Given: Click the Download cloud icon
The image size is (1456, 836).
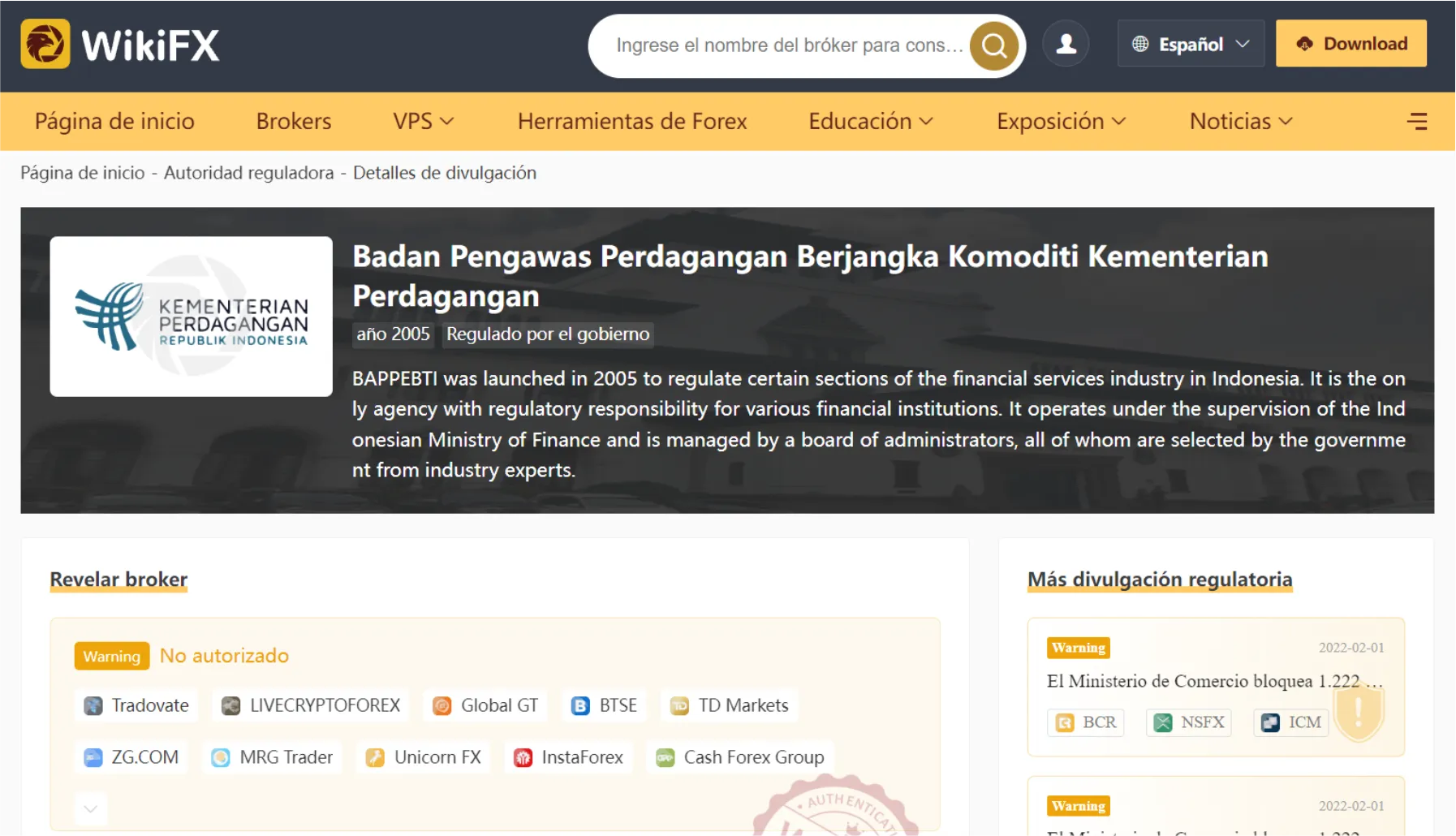Looking at the screenshot, I should tap(1304, 44).
